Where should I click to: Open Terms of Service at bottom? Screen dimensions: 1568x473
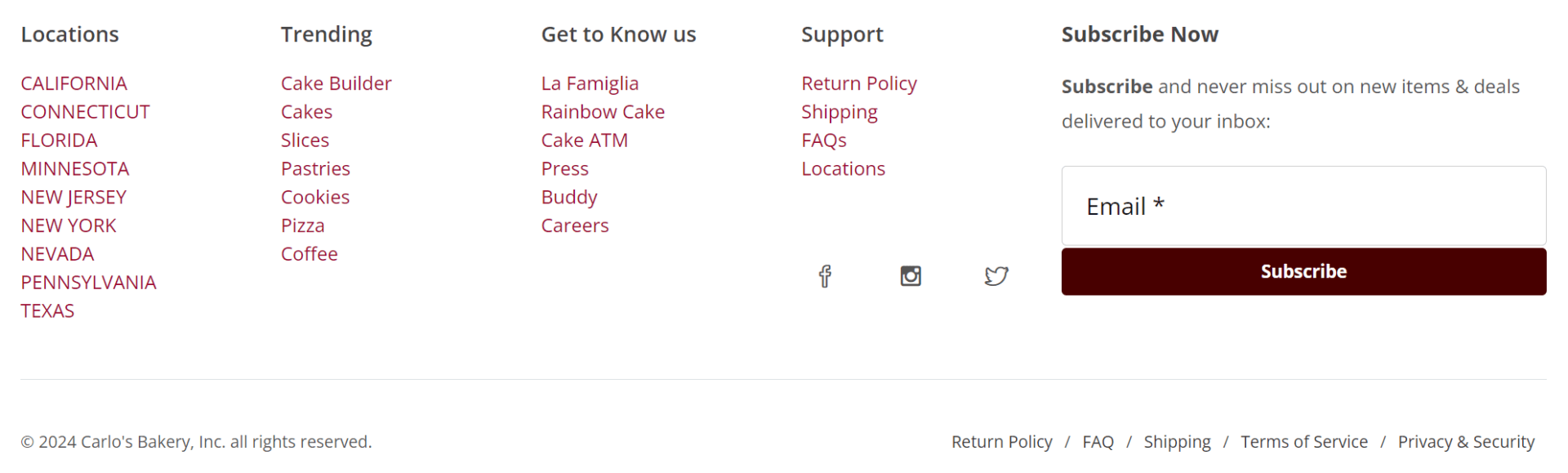click(1303, 441)
